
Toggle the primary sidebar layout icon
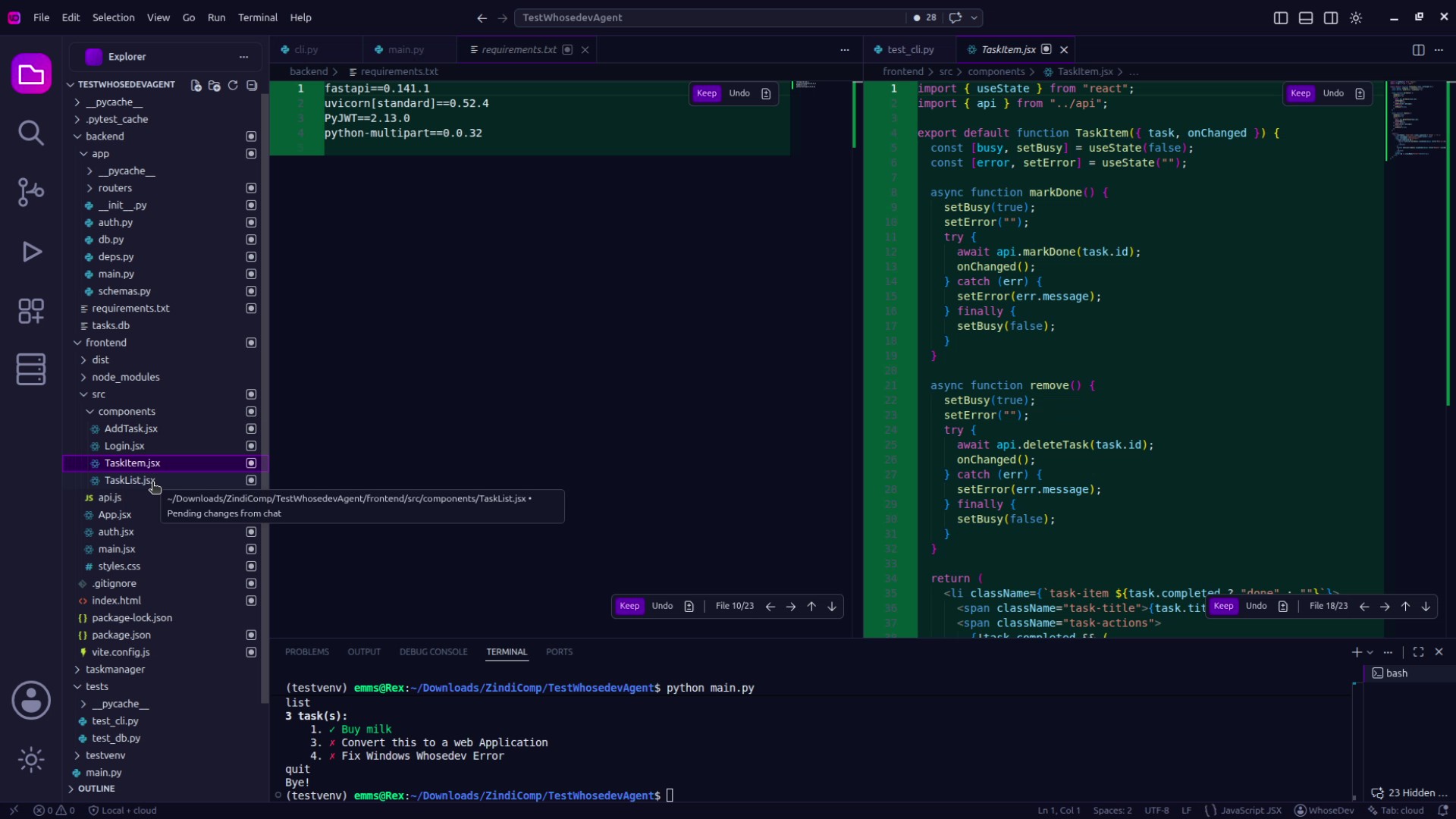pos(1281,17)
